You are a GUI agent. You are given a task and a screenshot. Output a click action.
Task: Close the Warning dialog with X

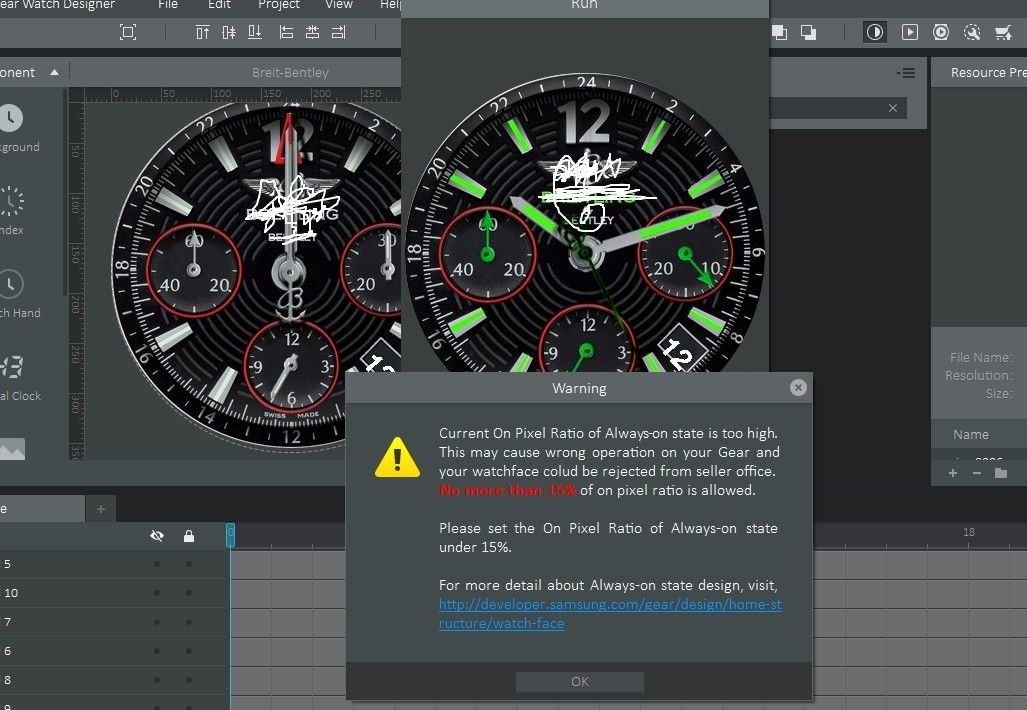click(798, 388)
